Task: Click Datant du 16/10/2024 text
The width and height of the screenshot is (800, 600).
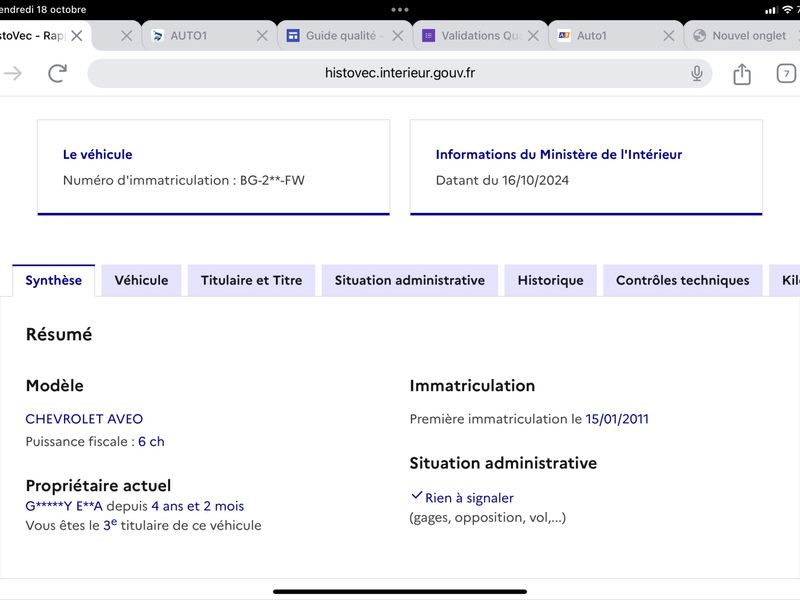Action: (x=502, y=180)
